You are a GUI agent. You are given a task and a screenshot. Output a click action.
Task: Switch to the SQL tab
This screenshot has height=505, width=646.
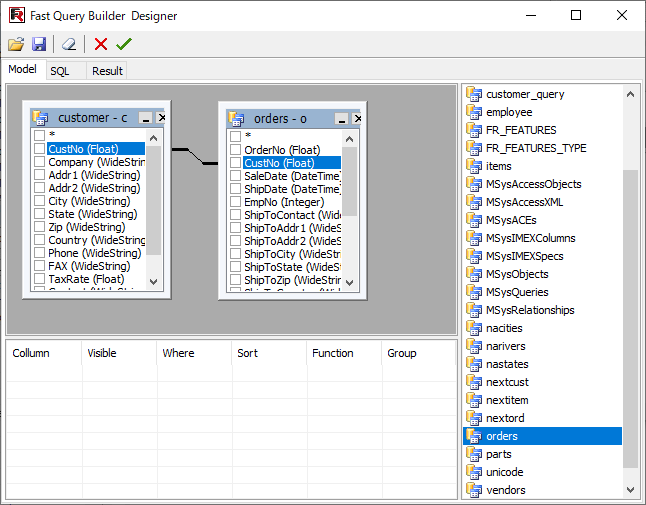(x=60, y=71)
